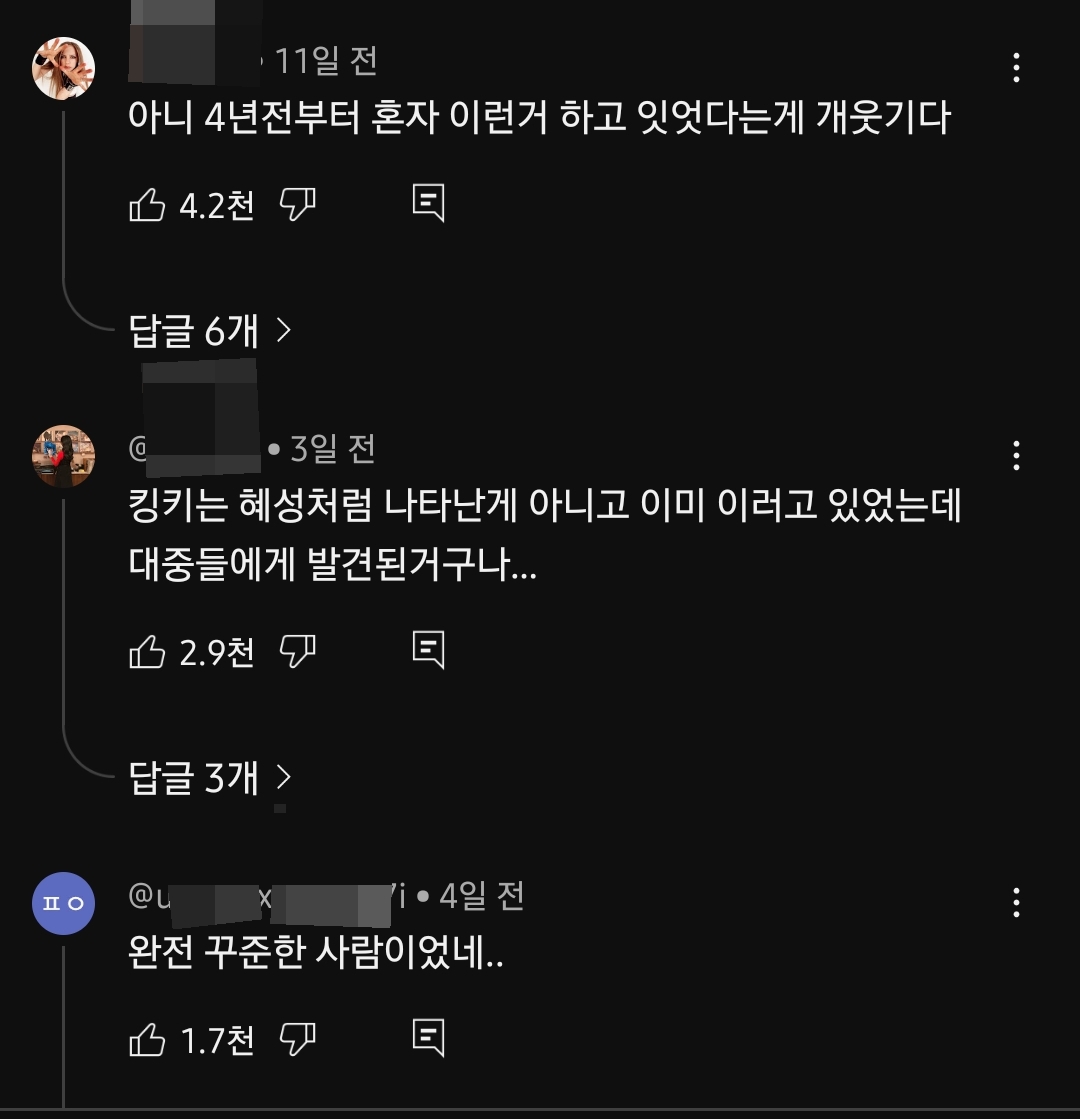Dislike the comment posted 3일 전
1080x1119 pixels.
[x=298, y=652]
